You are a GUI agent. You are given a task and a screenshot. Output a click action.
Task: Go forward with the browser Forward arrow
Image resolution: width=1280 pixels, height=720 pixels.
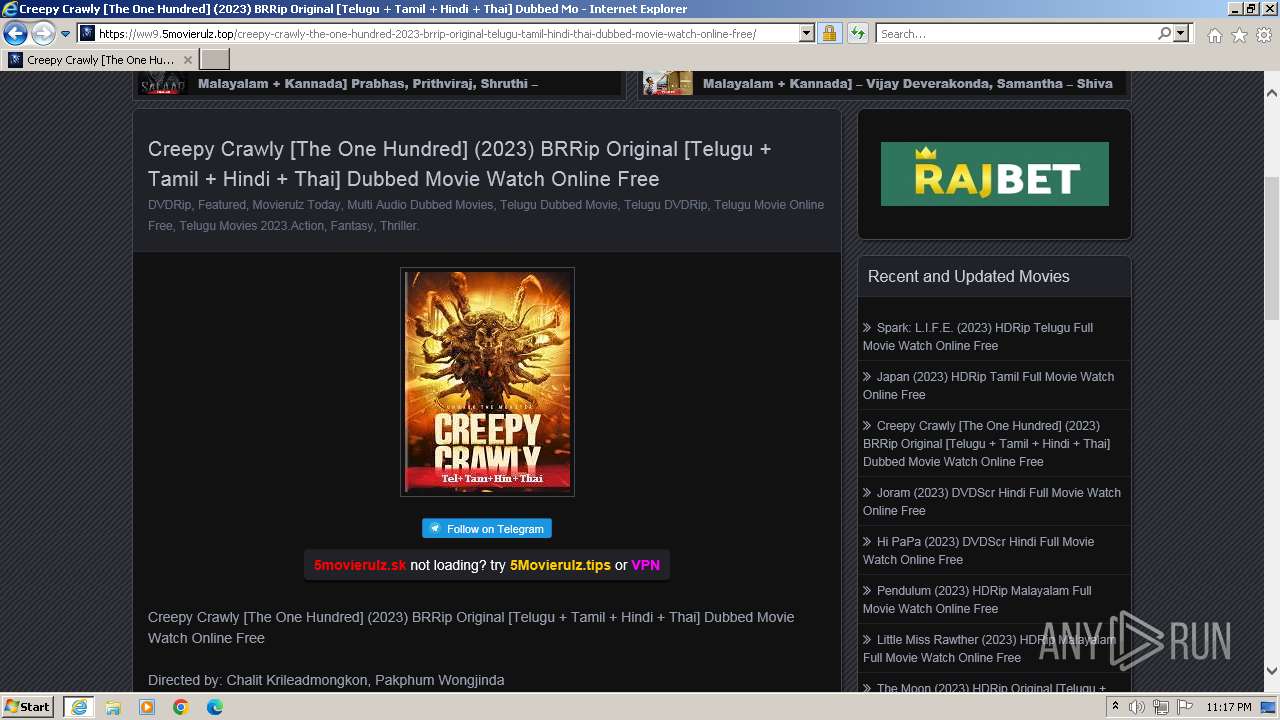point(43,34)
